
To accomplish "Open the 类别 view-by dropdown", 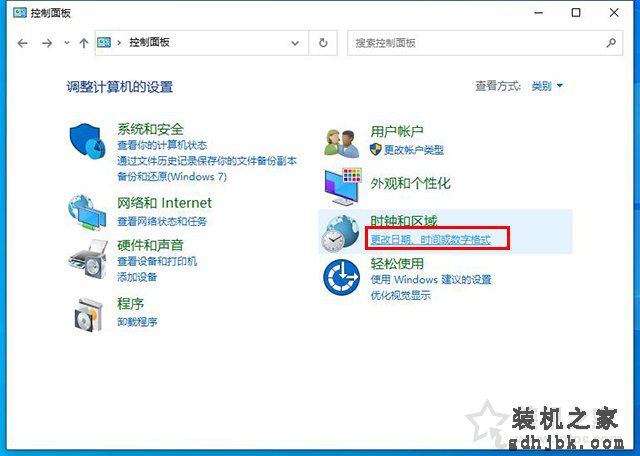I will [547, 86].
